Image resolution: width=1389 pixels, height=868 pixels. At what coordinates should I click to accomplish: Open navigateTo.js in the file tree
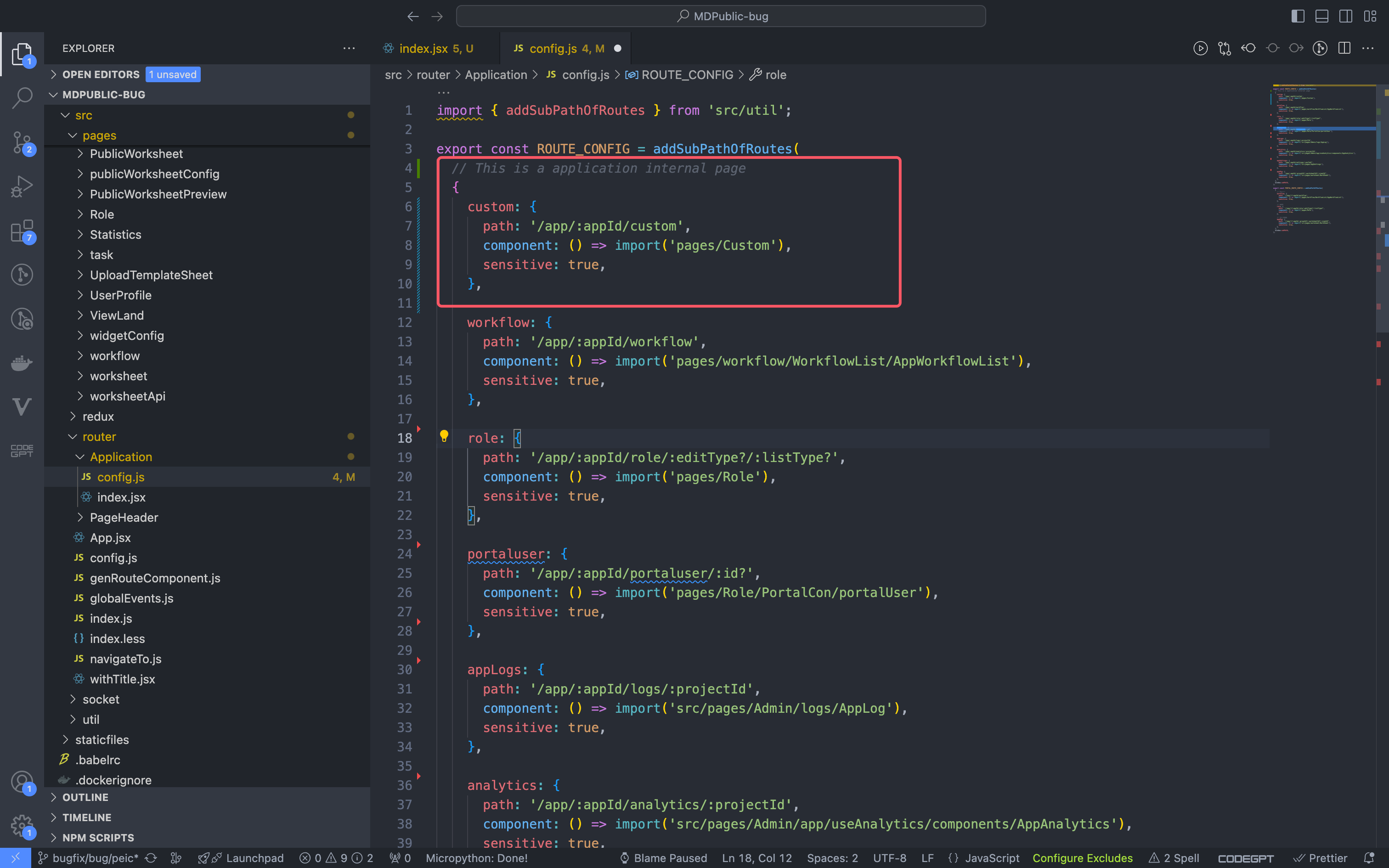click(207, 659)
